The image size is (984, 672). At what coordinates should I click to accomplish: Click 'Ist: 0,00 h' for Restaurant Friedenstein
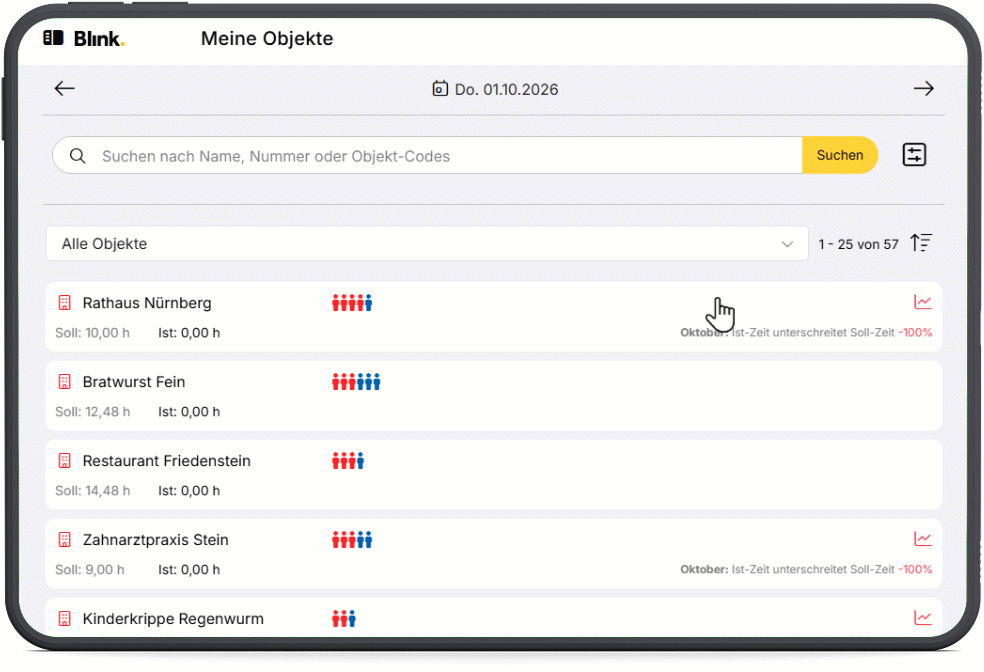point(189,491)
